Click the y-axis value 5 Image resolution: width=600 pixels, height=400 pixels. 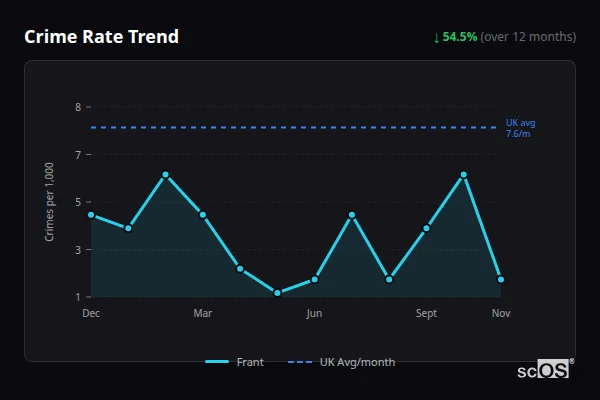coord(78,202)
